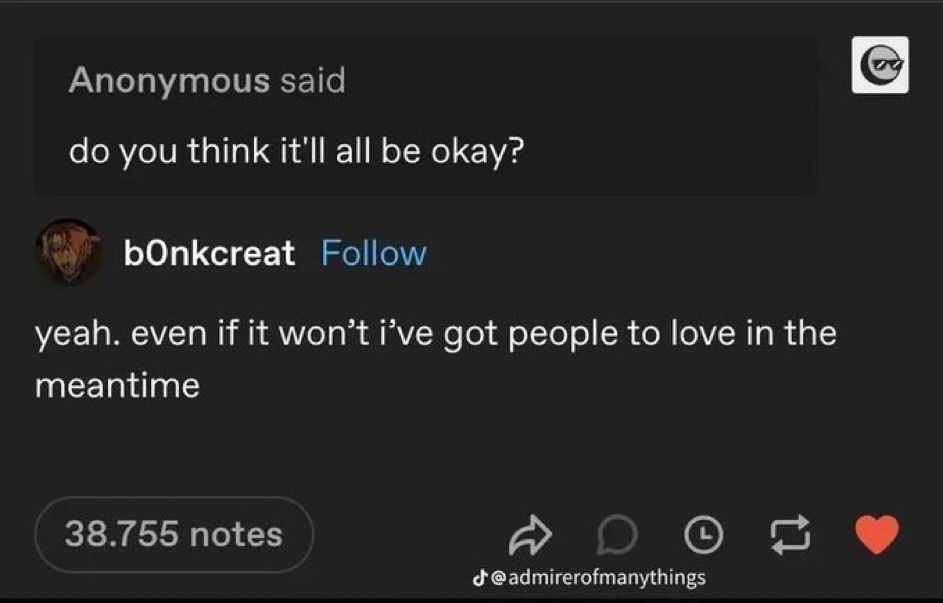Open the b0nkcreat profile picture

pos(68,251)
